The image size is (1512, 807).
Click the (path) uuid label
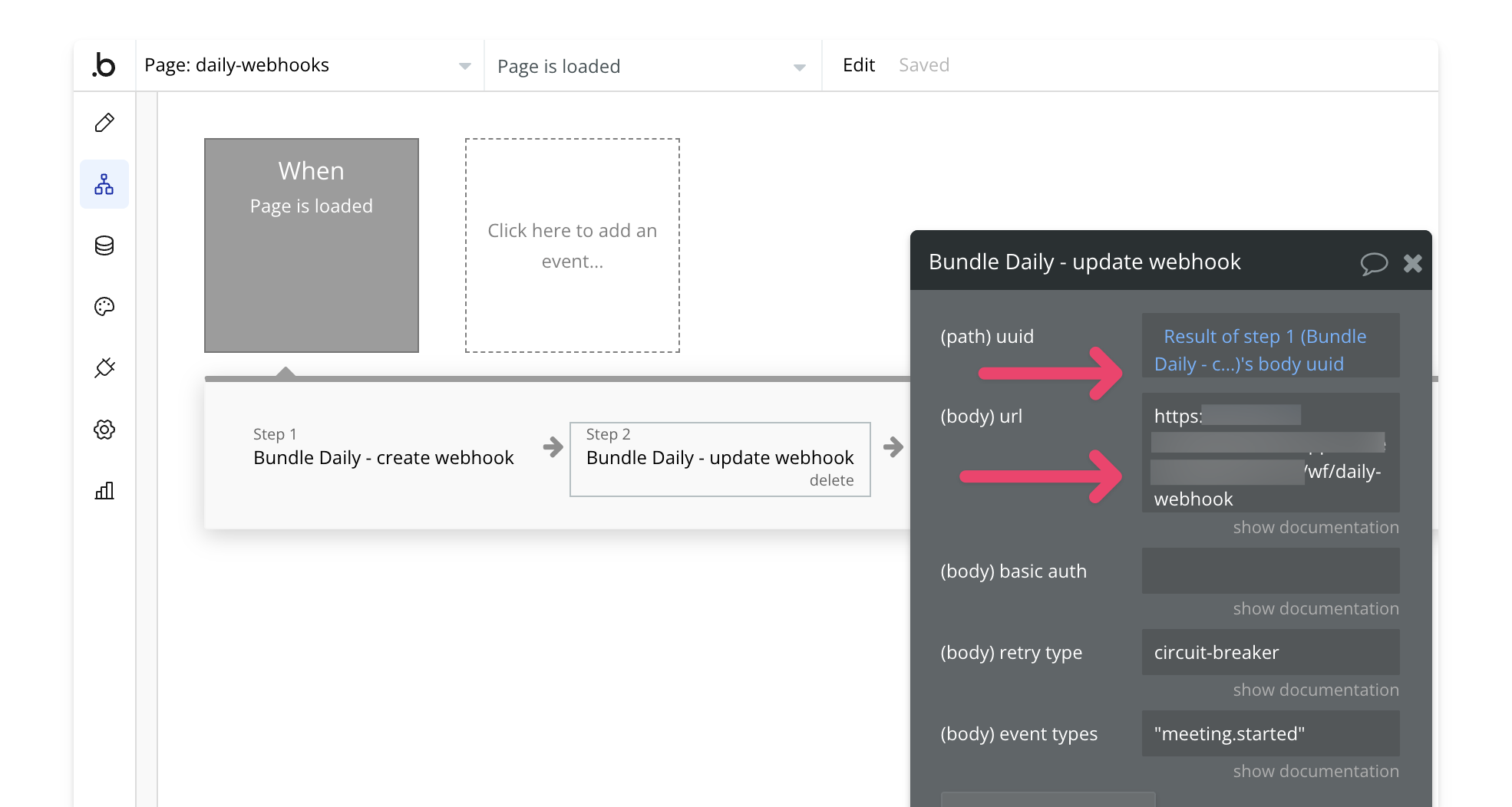tap(987, 337)
